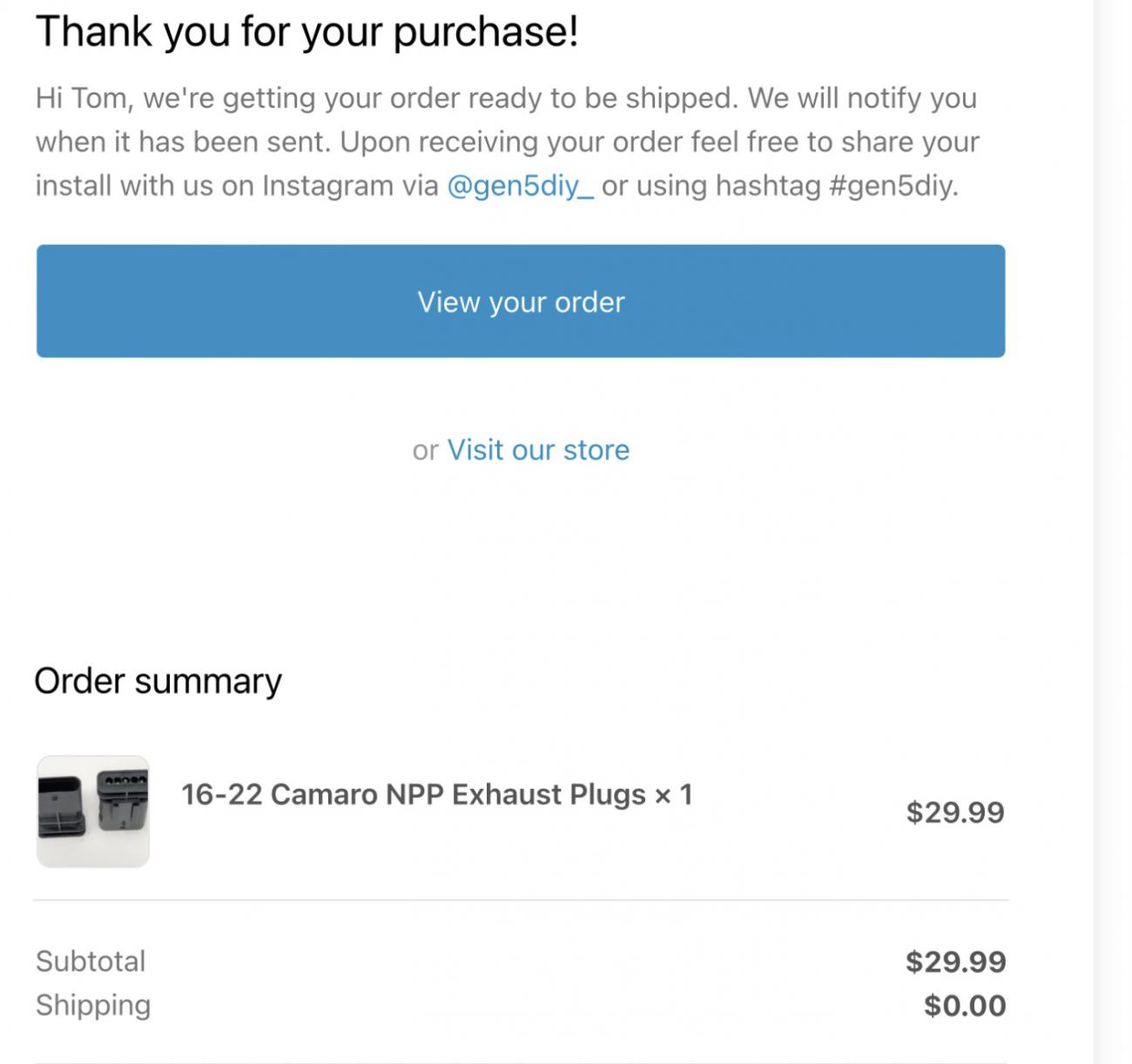Click the divider line below the product row
Viewport: 1132px width, 1064px height.
[x=521, y=900]
